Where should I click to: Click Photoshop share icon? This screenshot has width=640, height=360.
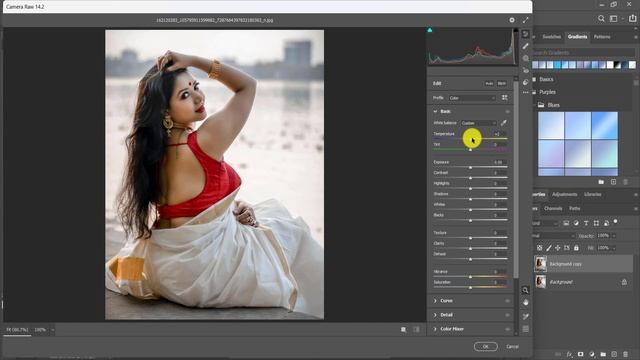click(x=633, y=18)
